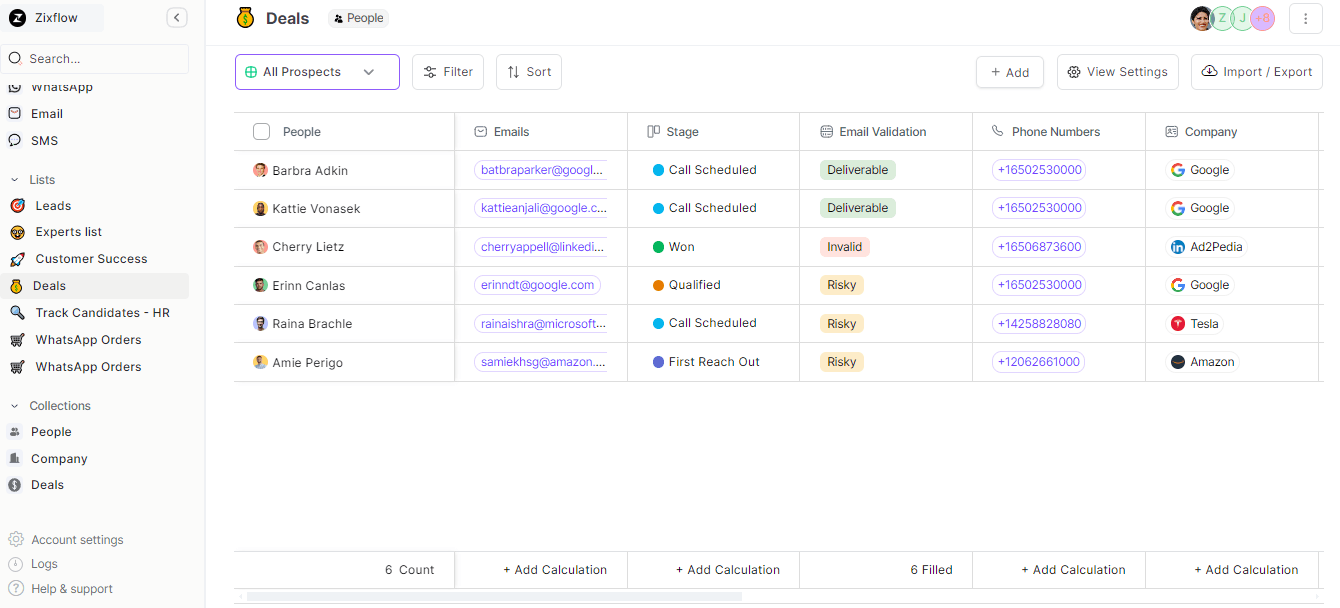Click the Search input field
Screen dimensions: 1340x608
[100, 59]
